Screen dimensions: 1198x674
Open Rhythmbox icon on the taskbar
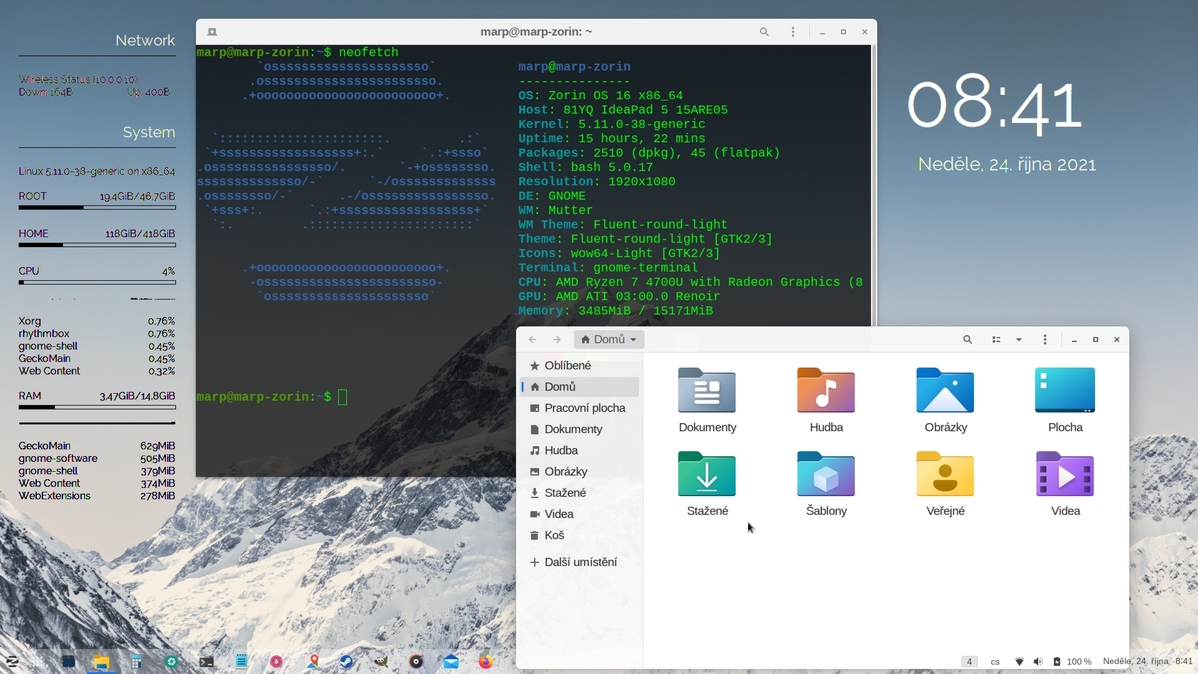[416, 662]
